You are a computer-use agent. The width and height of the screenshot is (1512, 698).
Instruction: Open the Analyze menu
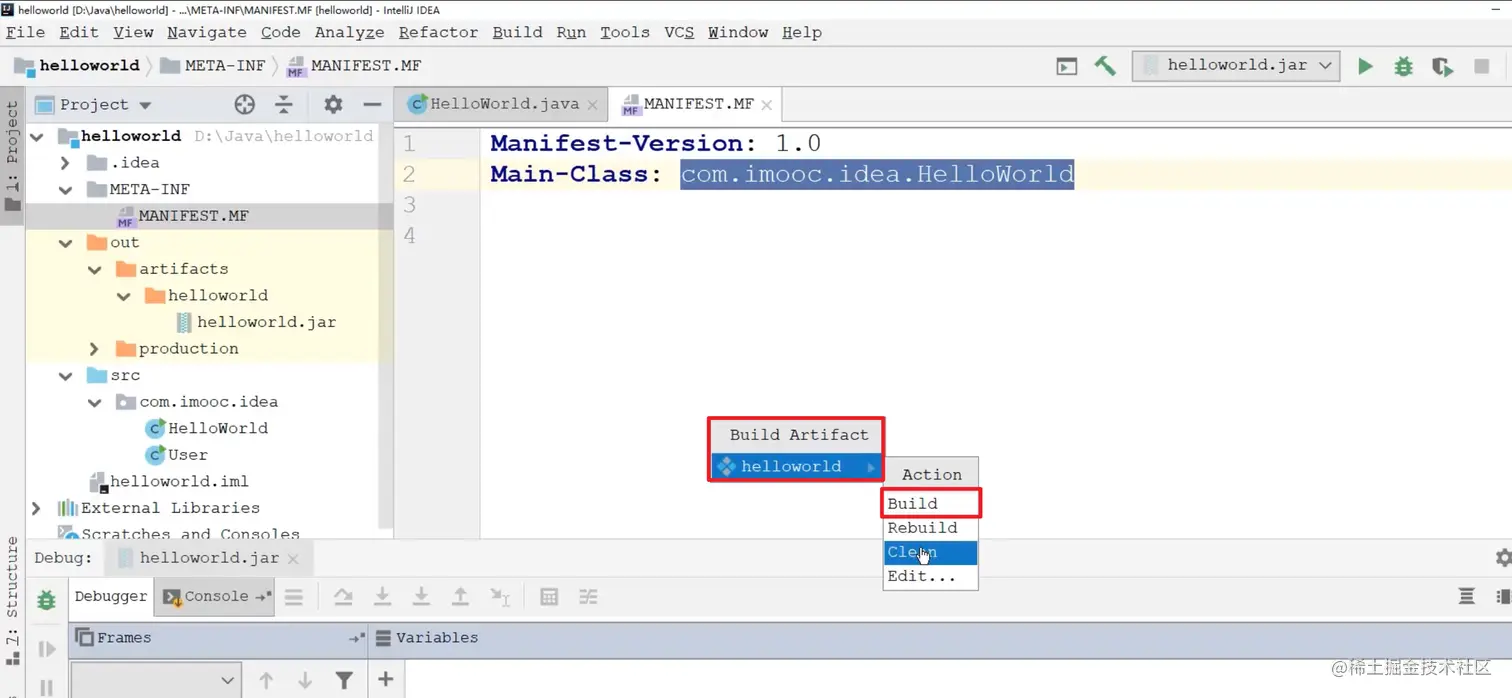349,32
